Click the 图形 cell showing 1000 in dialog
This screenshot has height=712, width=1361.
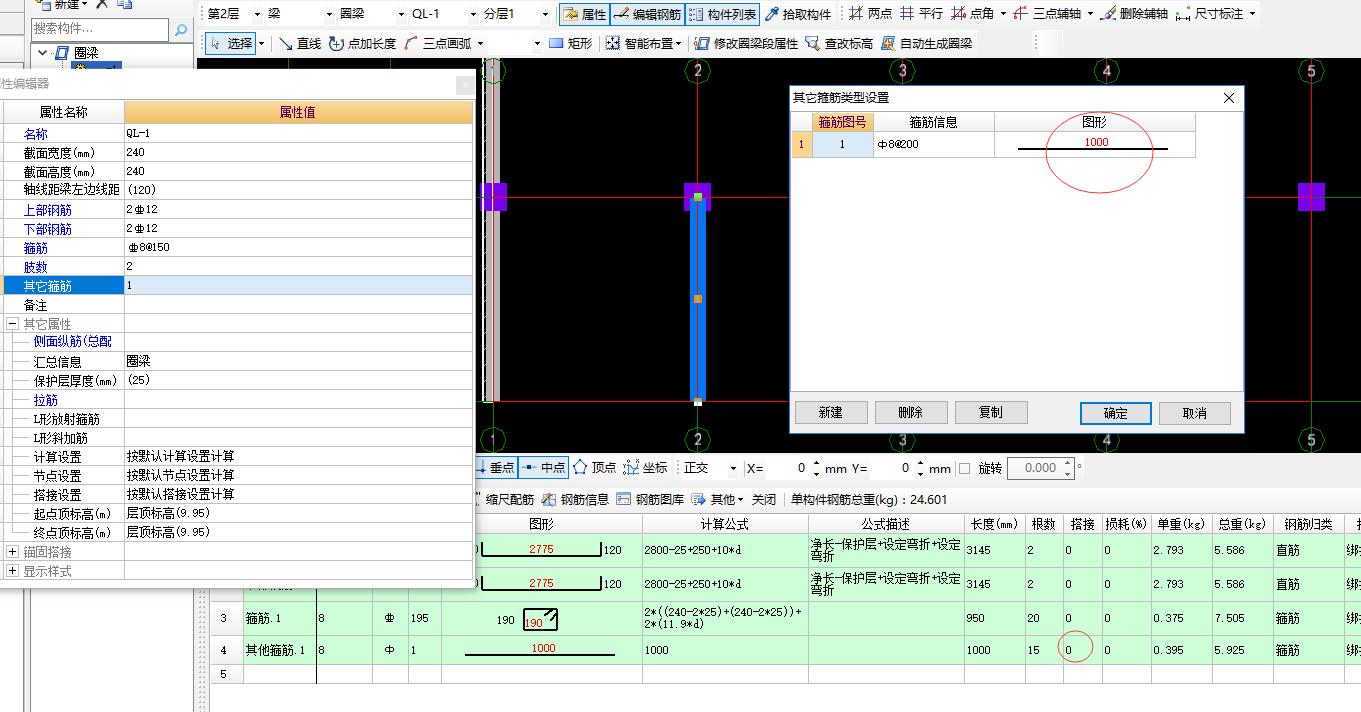(x=1094, y=144)
